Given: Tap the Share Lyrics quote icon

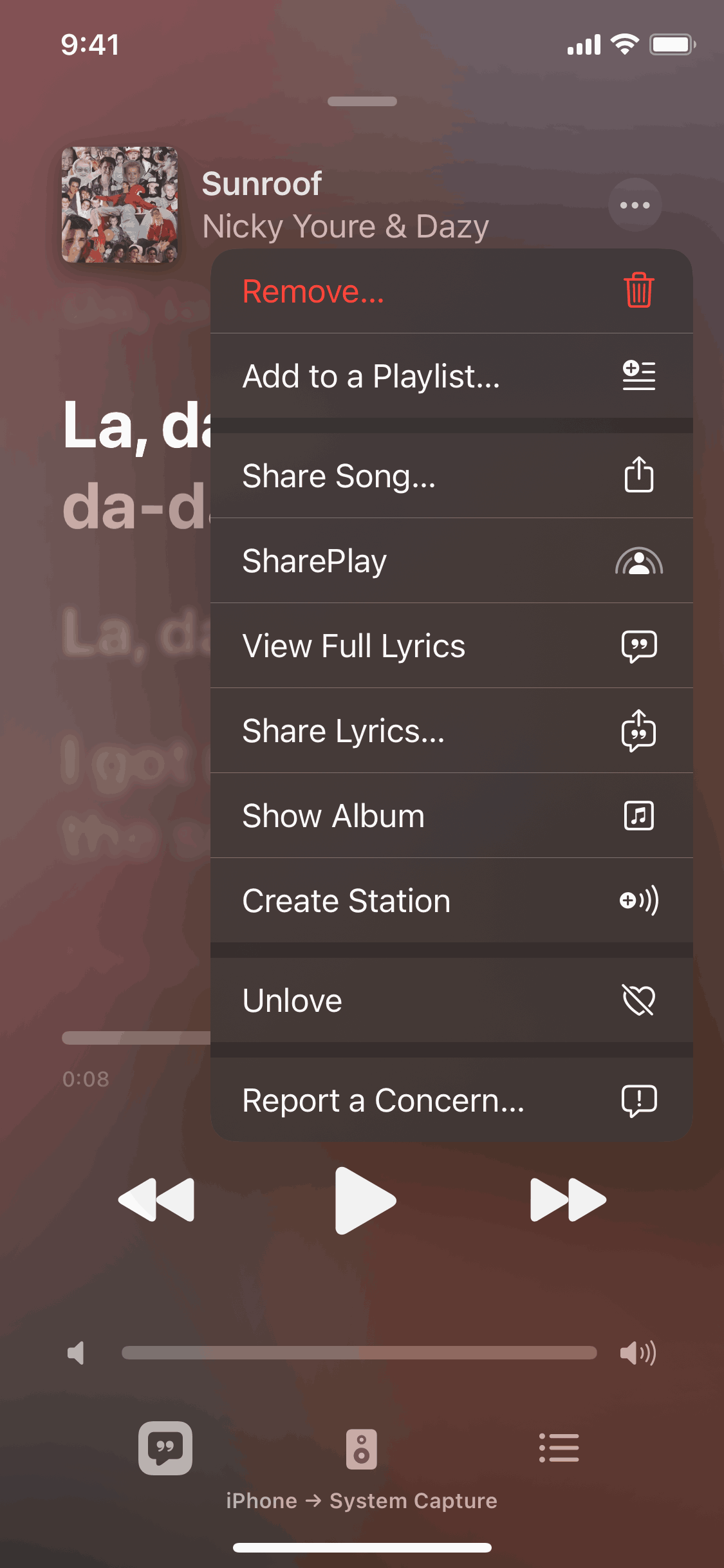Looking at the screenshot, I should pyautogui.click(x=638, y=731).
